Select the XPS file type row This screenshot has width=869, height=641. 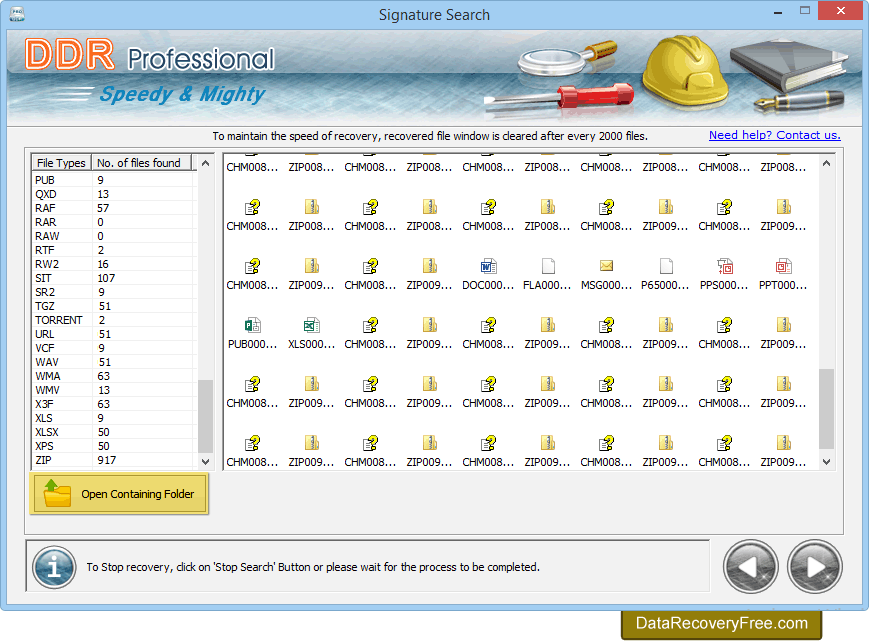(114, 446)
